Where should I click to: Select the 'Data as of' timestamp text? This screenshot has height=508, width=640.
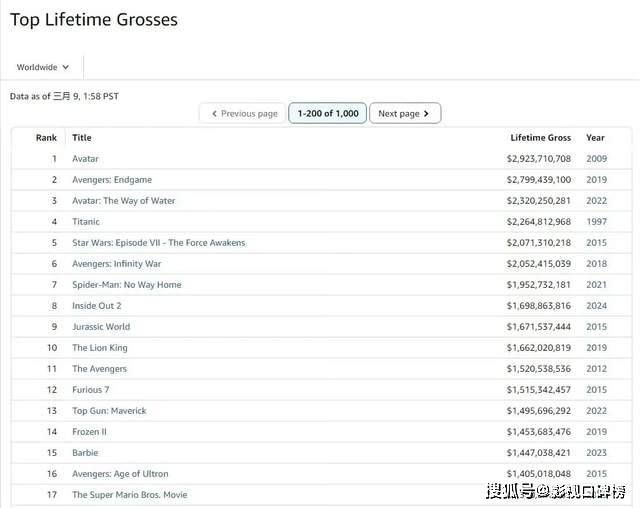pyautogui.click(x=64, y=96)
